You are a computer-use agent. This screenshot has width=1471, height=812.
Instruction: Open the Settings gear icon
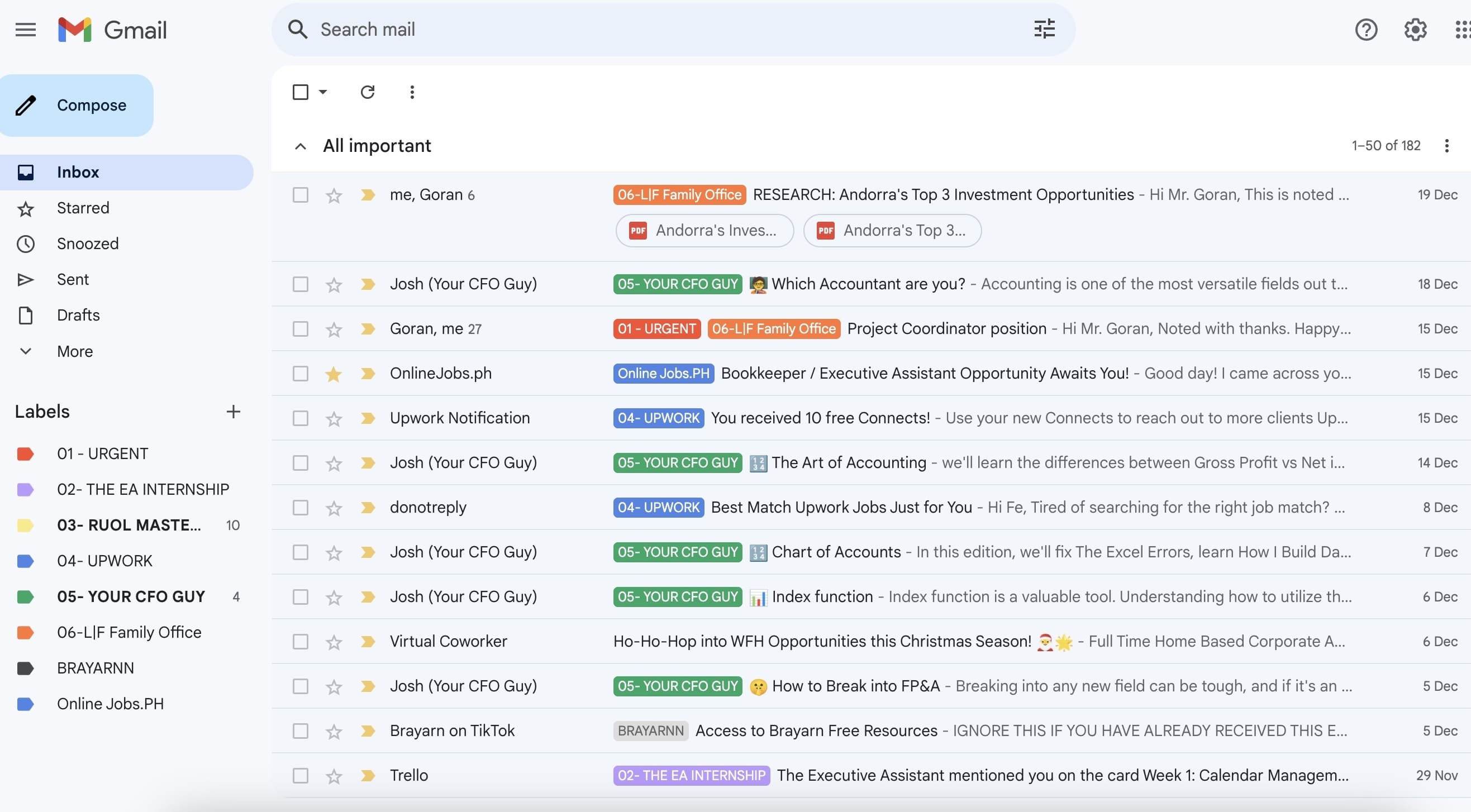pyautogui.click(x=1415, y=30)
